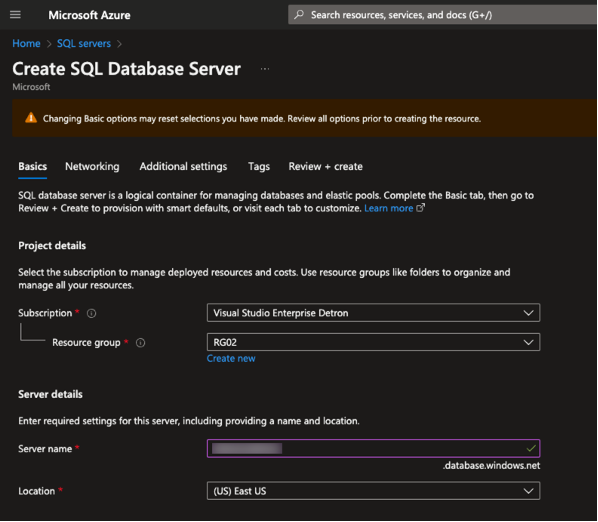Expand the Subscription dropdown
Screen dimensions: 598x522
(x=373, y=313)
